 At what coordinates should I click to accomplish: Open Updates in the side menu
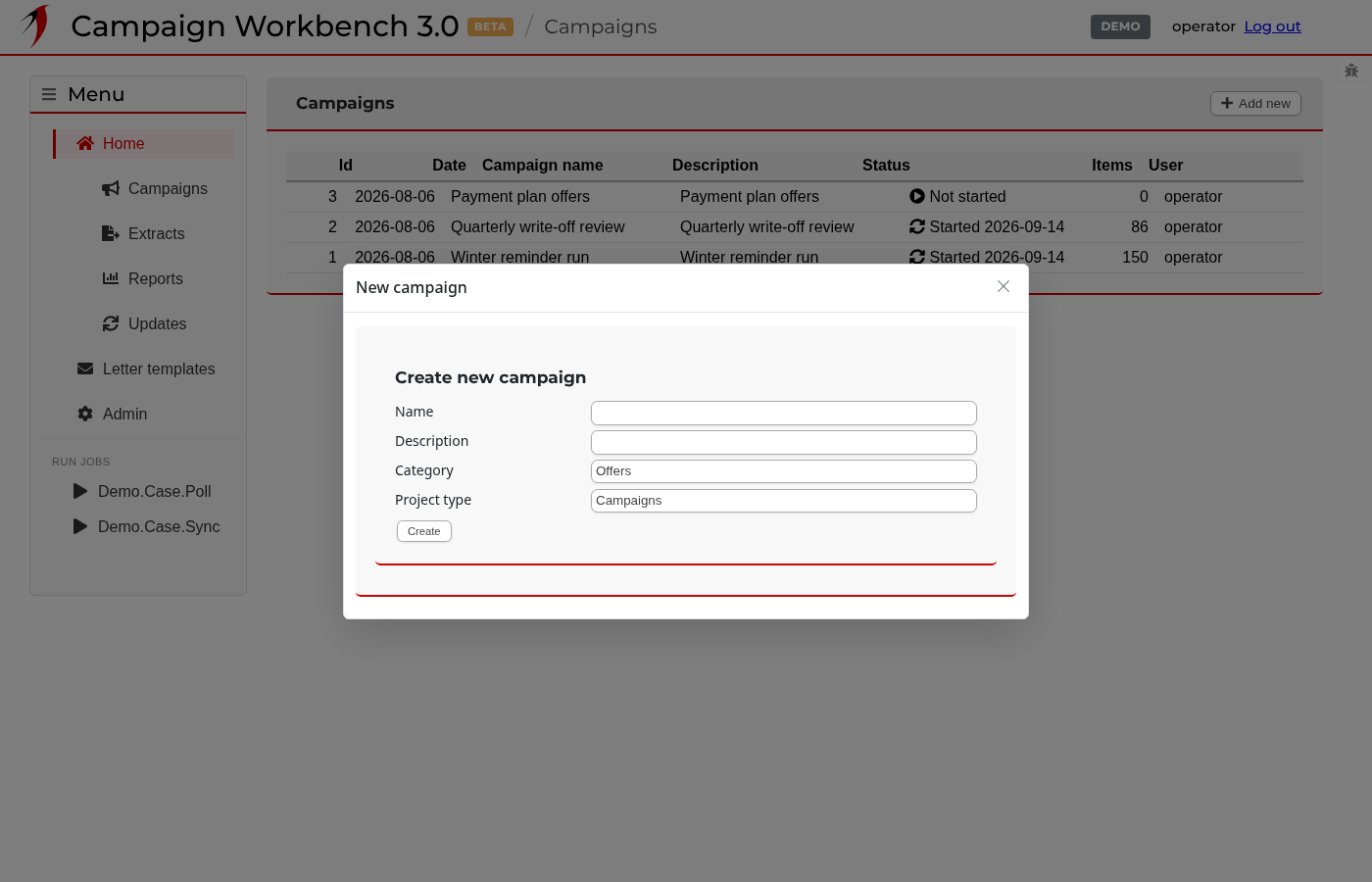pyautogui.click(x=157, y=323)
